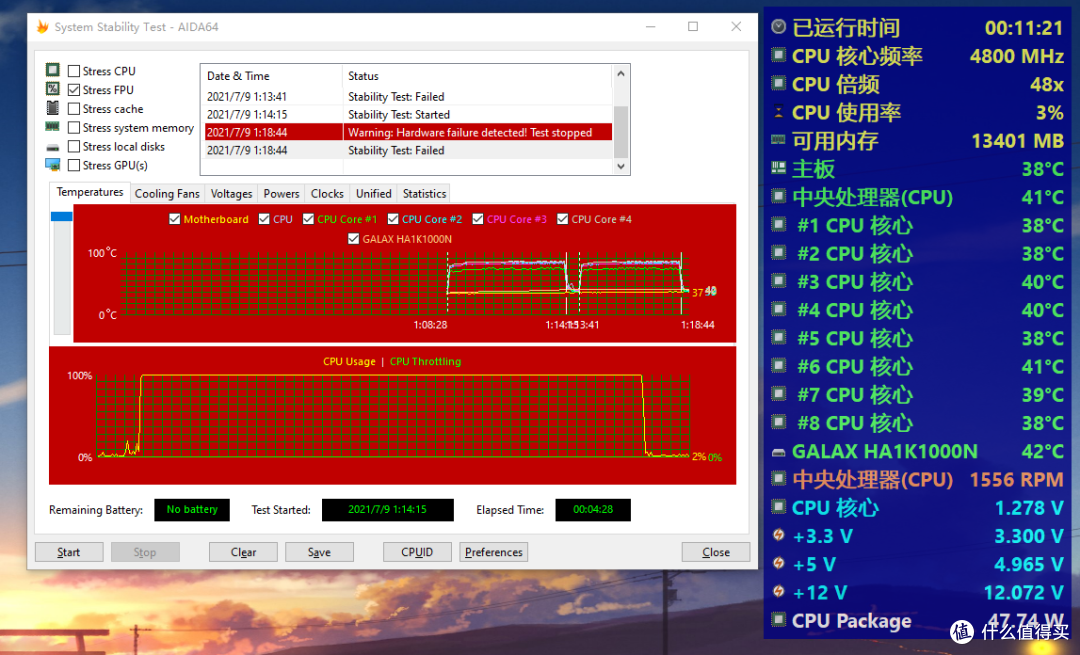Click the AIDA64 flame icon in title bar
This screenshot has width=1080, height=655.
click(41, 27)
